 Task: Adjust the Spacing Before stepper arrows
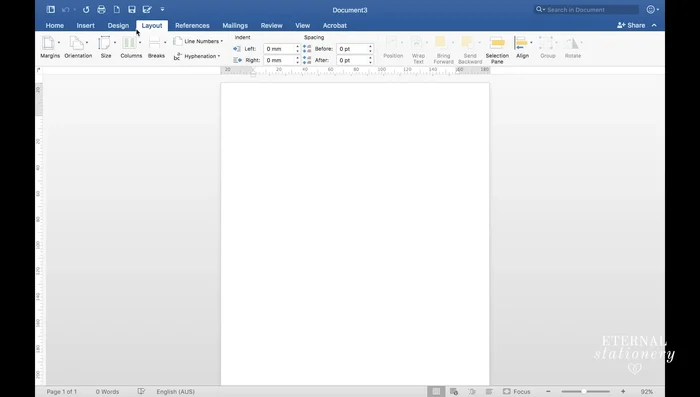(x=371, y=49)
